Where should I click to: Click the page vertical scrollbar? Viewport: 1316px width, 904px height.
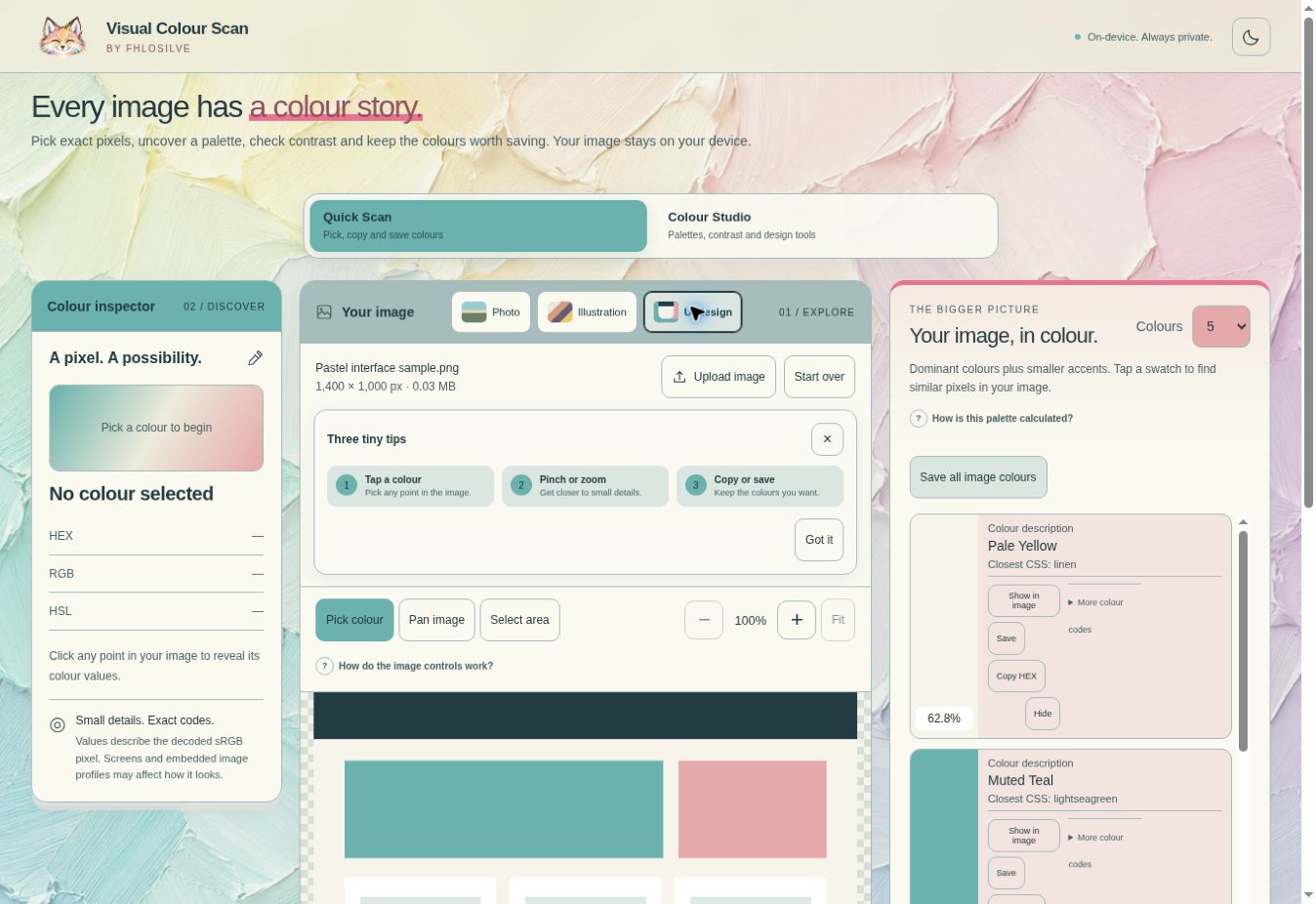coord(1308,264)
